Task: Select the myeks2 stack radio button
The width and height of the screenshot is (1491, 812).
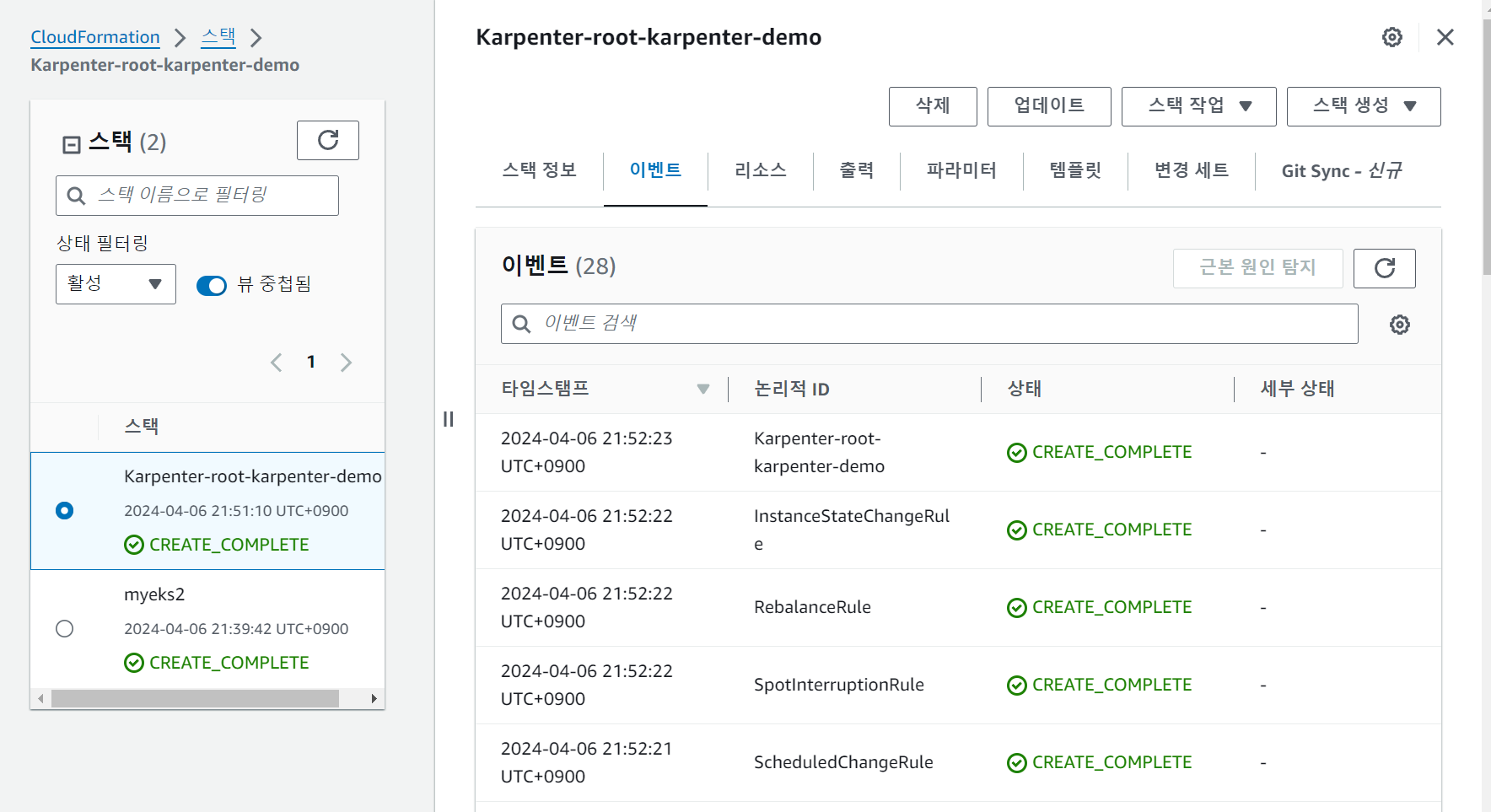Action: tap(64, 629)
